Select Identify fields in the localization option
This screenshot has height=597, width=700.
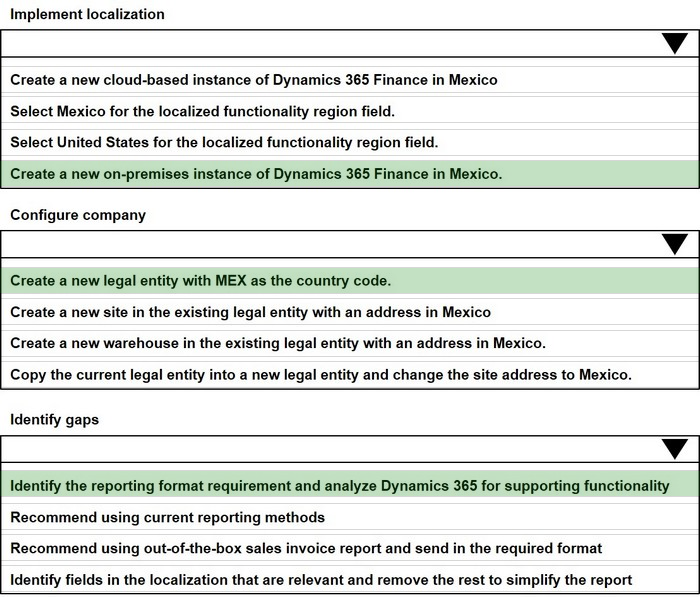click(350, 580)
